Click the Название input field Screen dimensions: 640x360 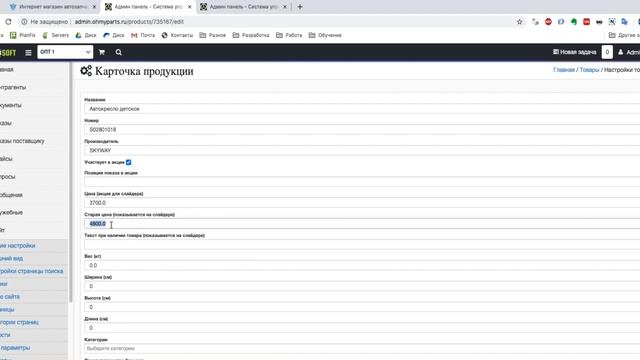coord(362,109)
